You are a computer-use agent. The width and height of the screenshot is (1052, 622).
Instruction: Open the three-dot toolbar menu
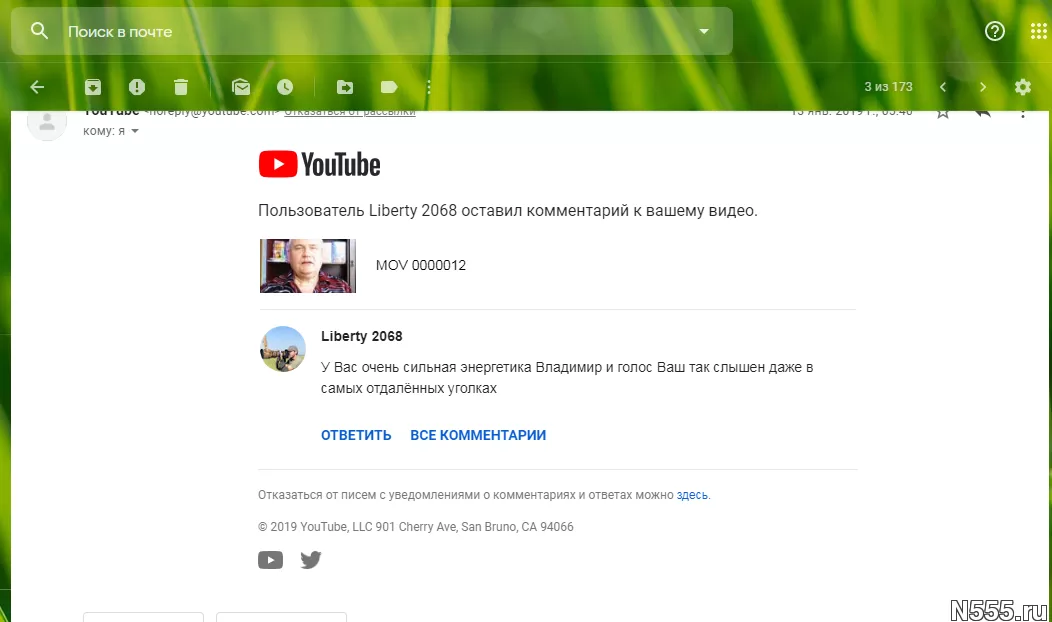click(429, 87)
